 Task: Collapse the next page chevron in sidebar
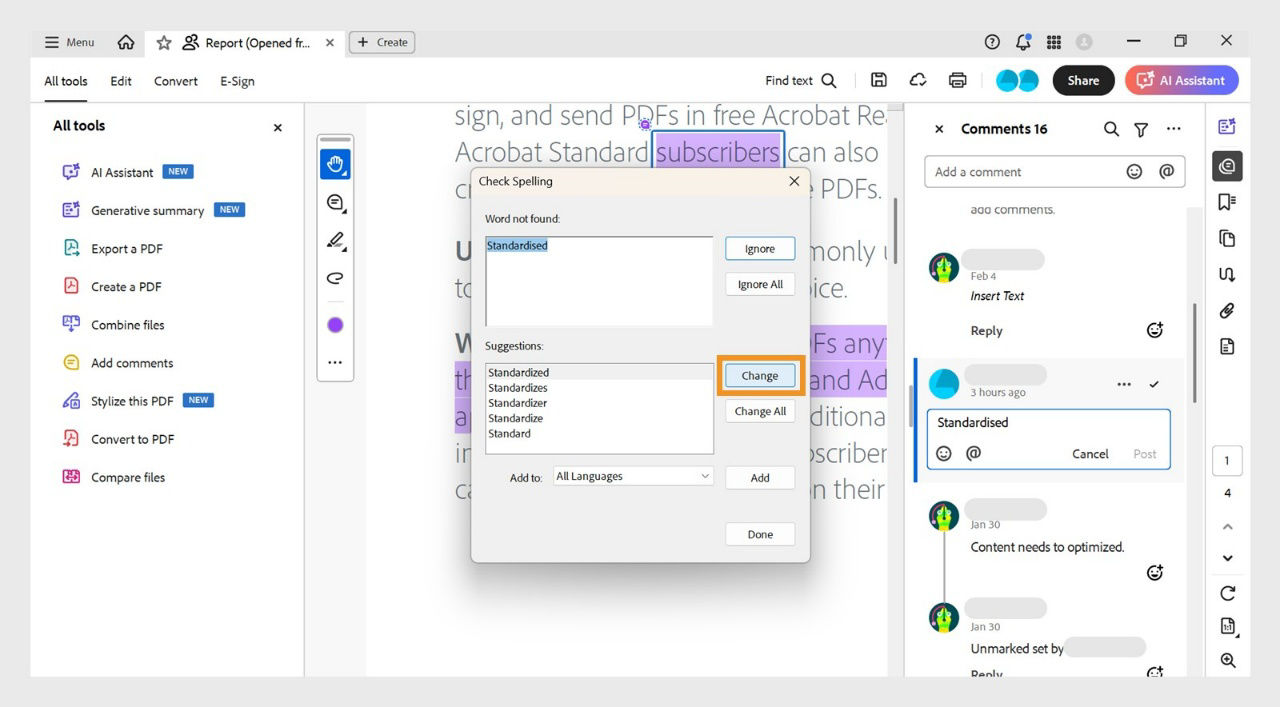pos(1228,558)
